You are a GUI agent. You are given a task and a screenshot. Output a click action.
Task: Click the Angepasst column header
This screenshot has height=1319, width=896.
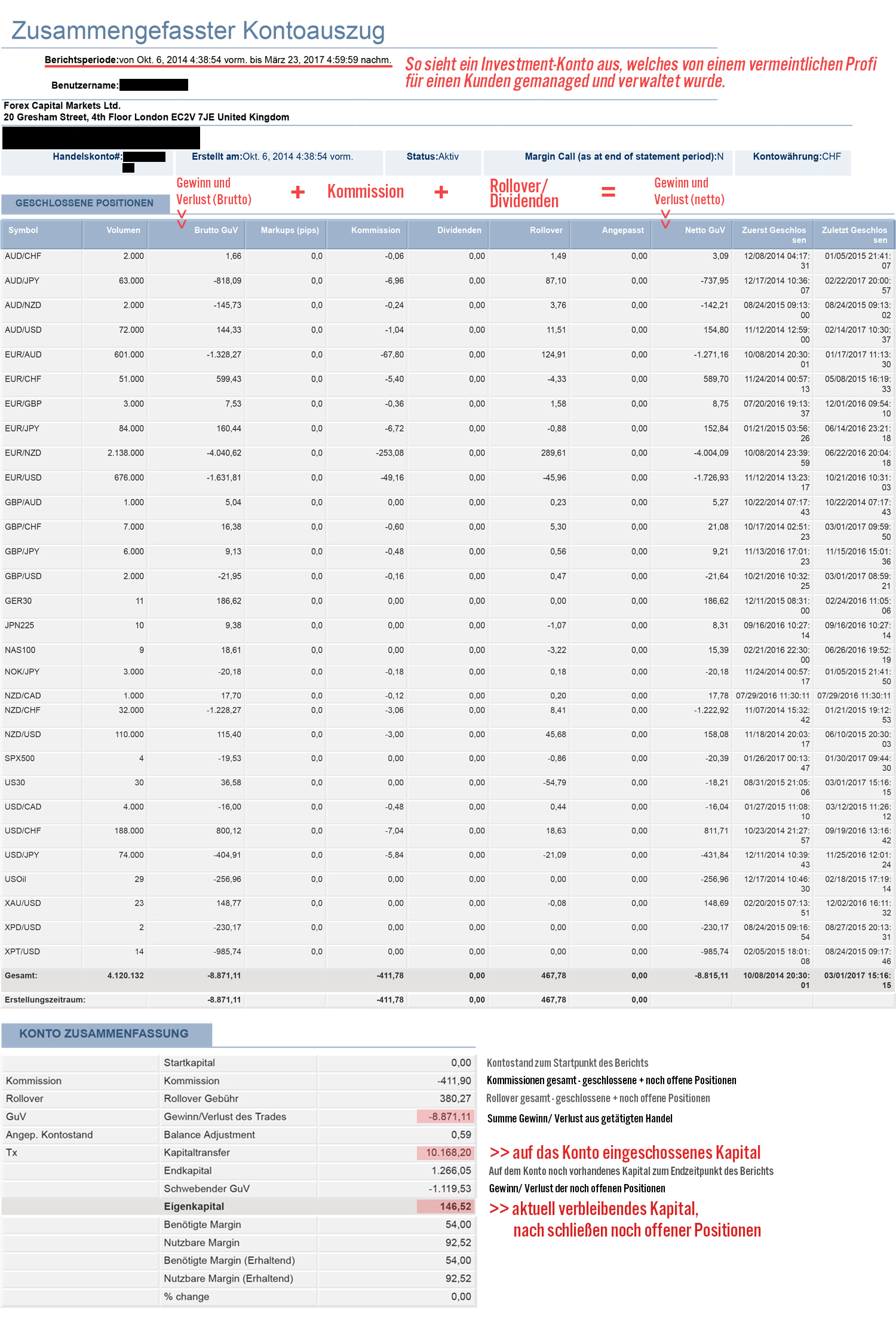coord(610,234)
